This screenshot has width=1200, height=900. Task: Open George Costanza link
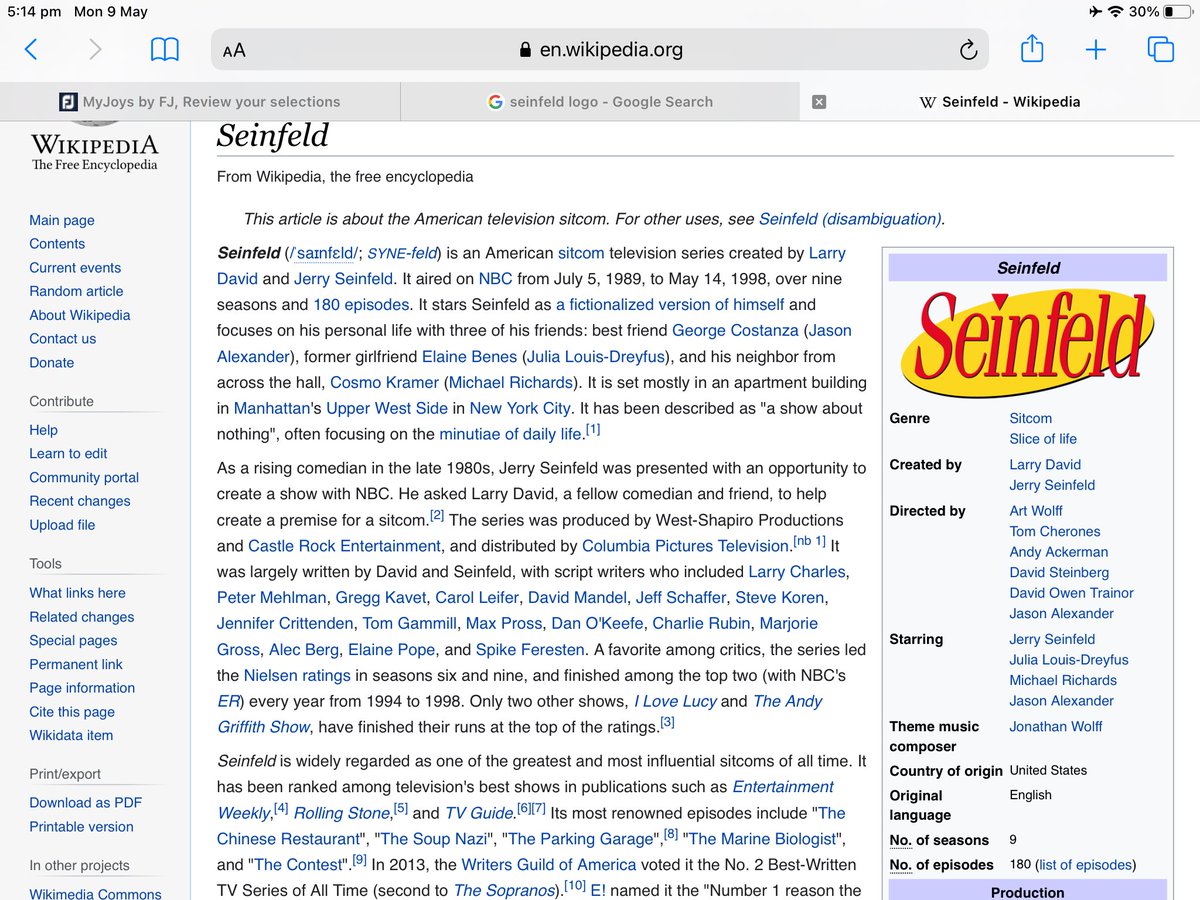click(x=735, y=331)
